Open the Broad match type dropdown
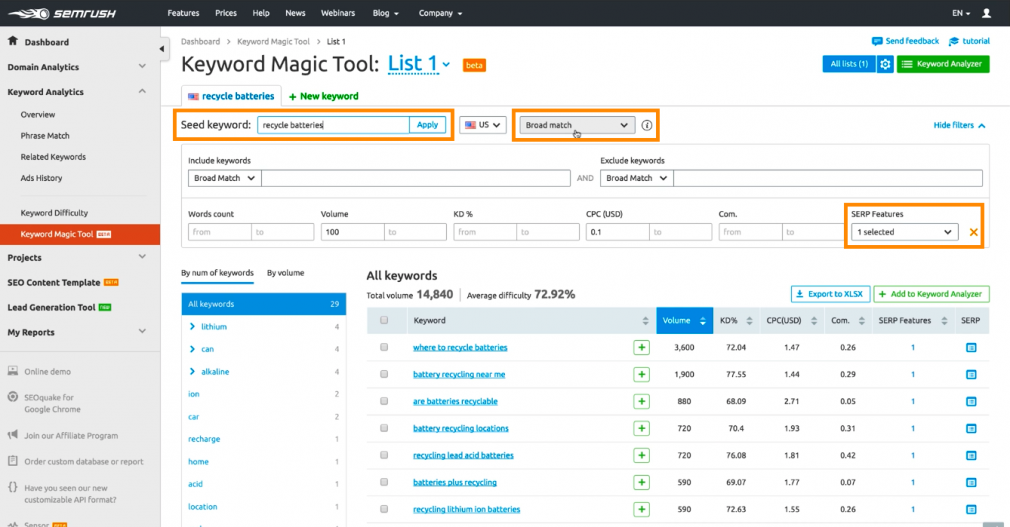 click(577, 125)
